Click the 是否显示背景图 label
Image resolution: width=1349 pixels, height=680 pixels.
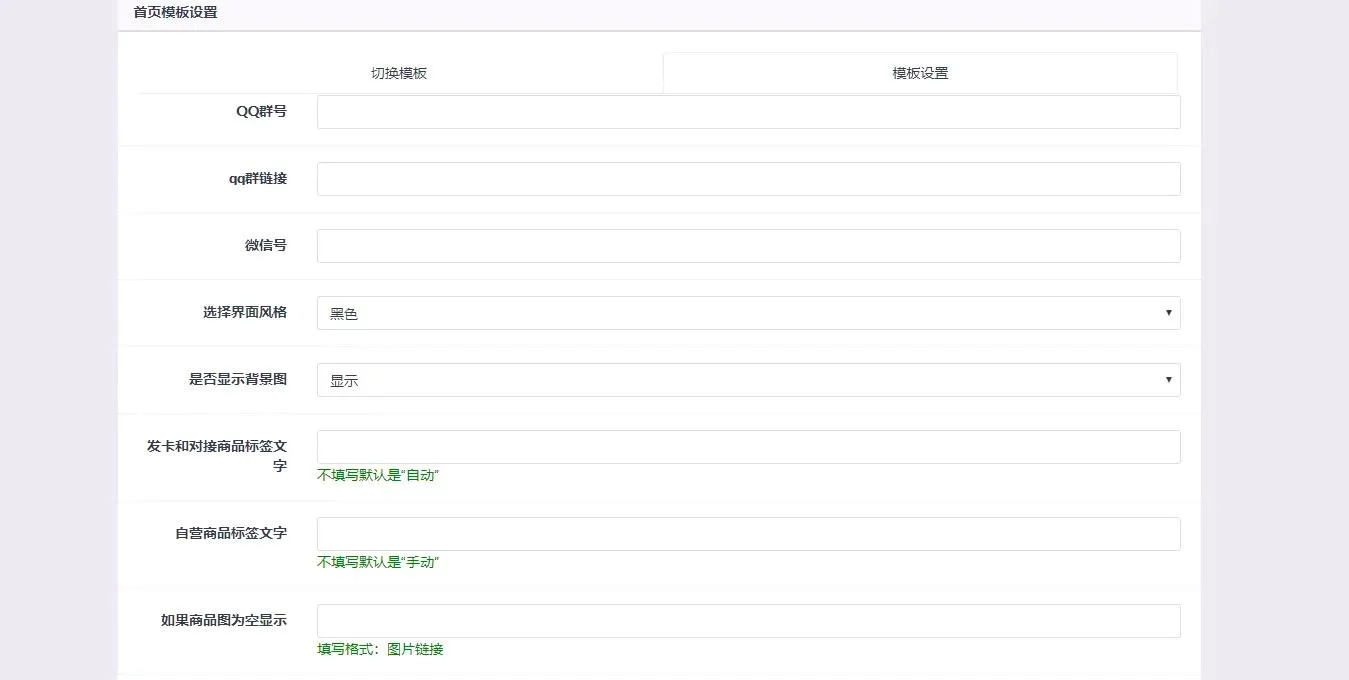(x=238, y=379)
